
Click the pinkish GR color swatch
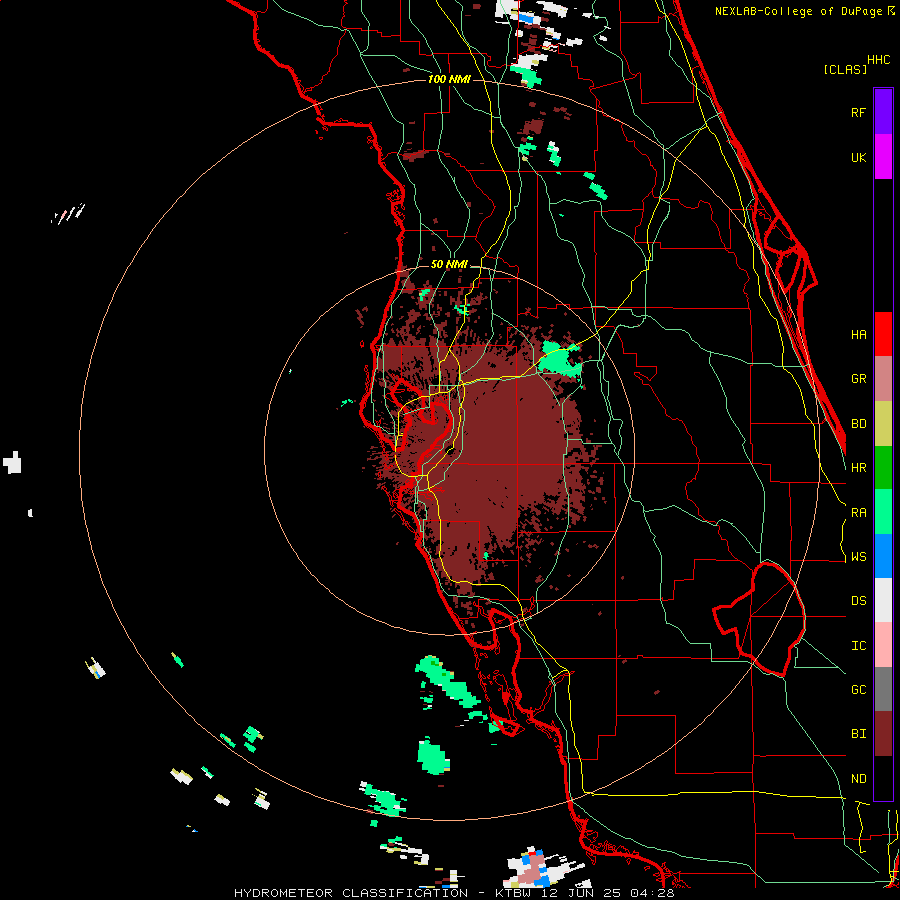click(x=883, y=379)
